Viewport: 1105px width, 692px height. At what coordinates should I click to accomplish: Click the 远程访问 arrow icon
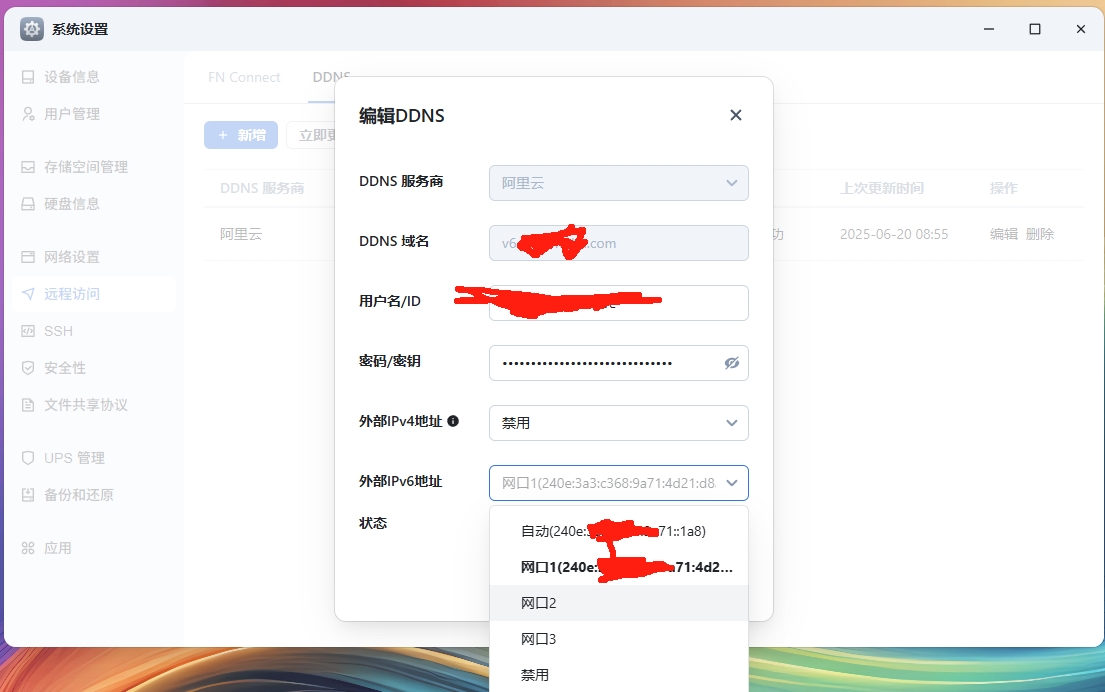(28, 294)
